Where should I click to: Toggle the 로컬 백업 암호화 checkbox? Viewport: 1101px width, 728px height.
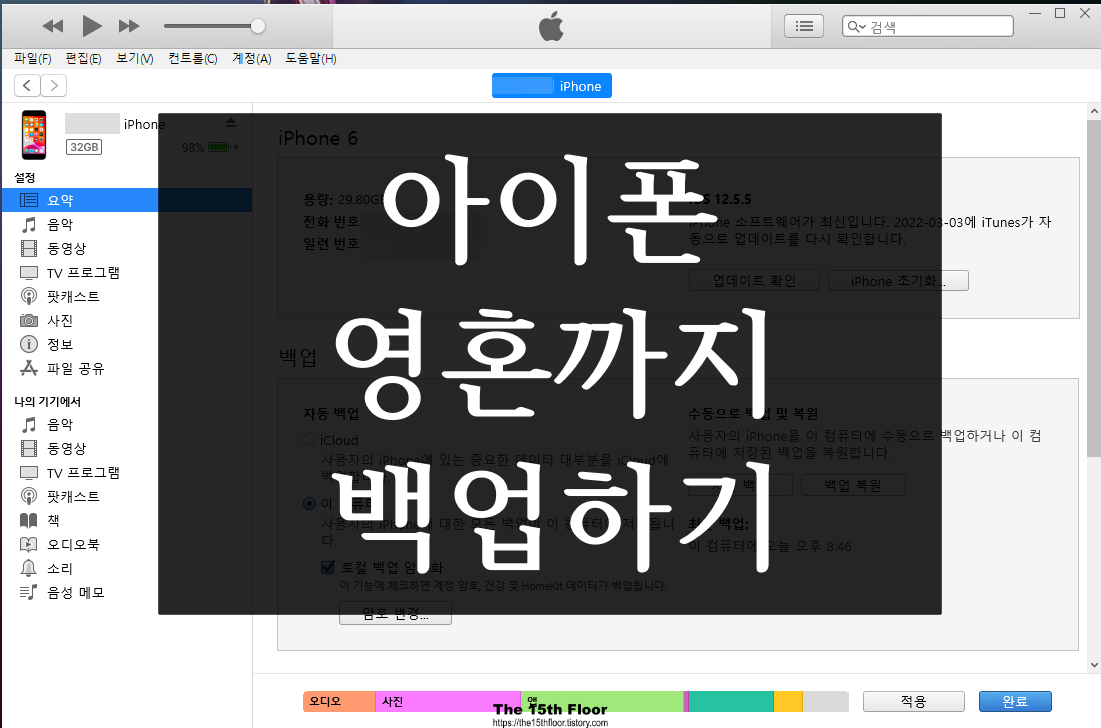[328, 567]
